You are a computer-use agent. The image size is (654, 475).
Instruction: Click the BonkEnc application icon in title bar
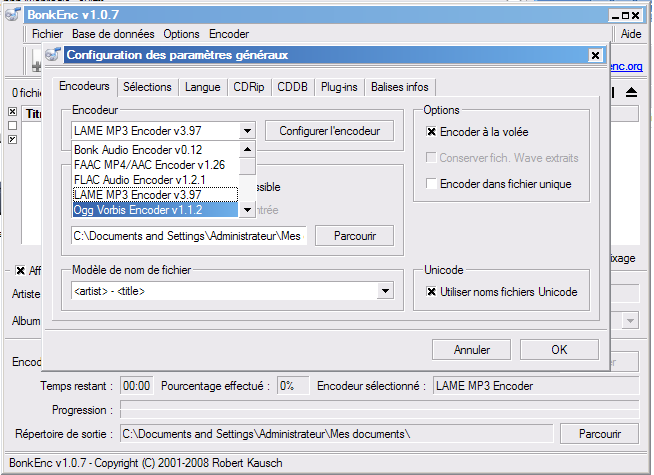click(x=13, y=15)
